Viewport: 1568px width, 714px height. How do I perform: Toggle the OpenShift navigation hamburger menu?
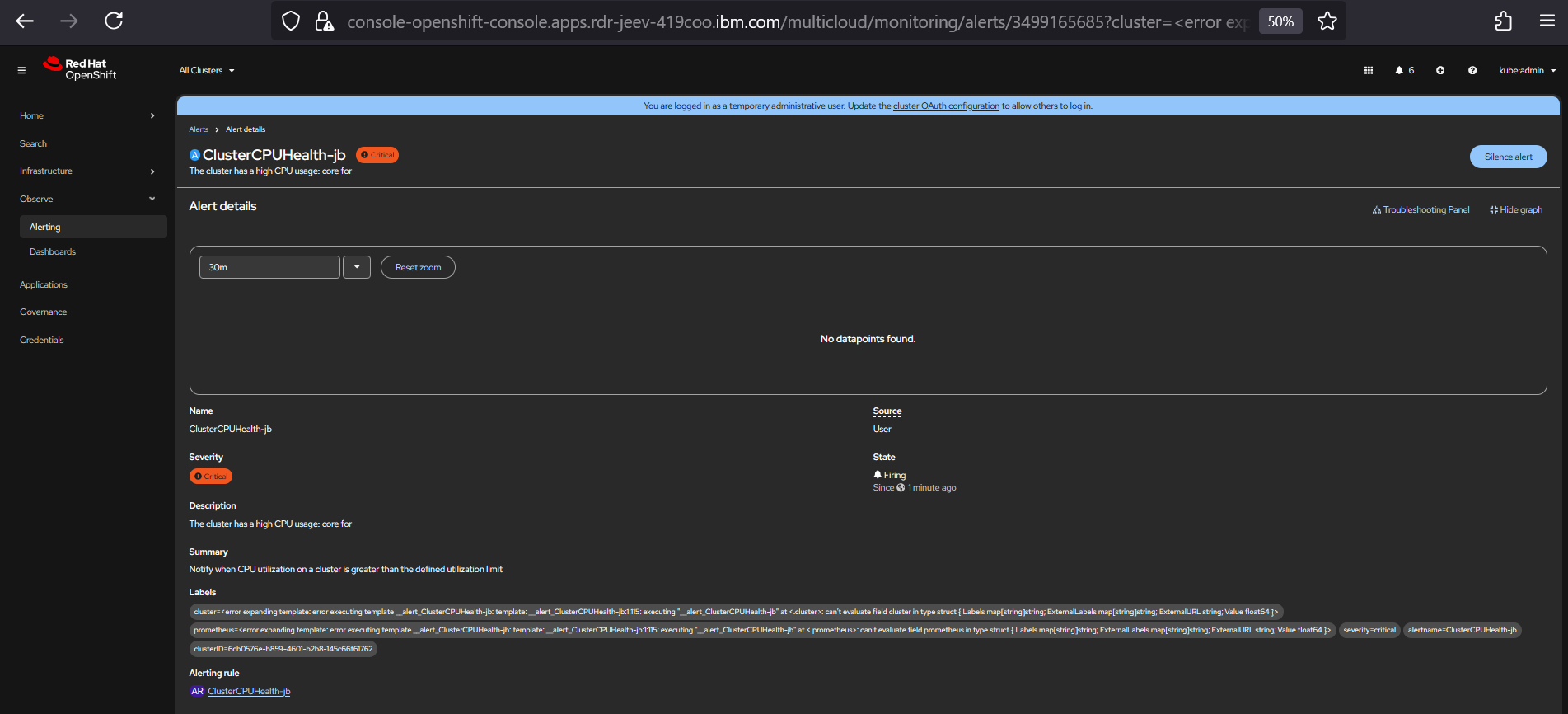point(21,70)
